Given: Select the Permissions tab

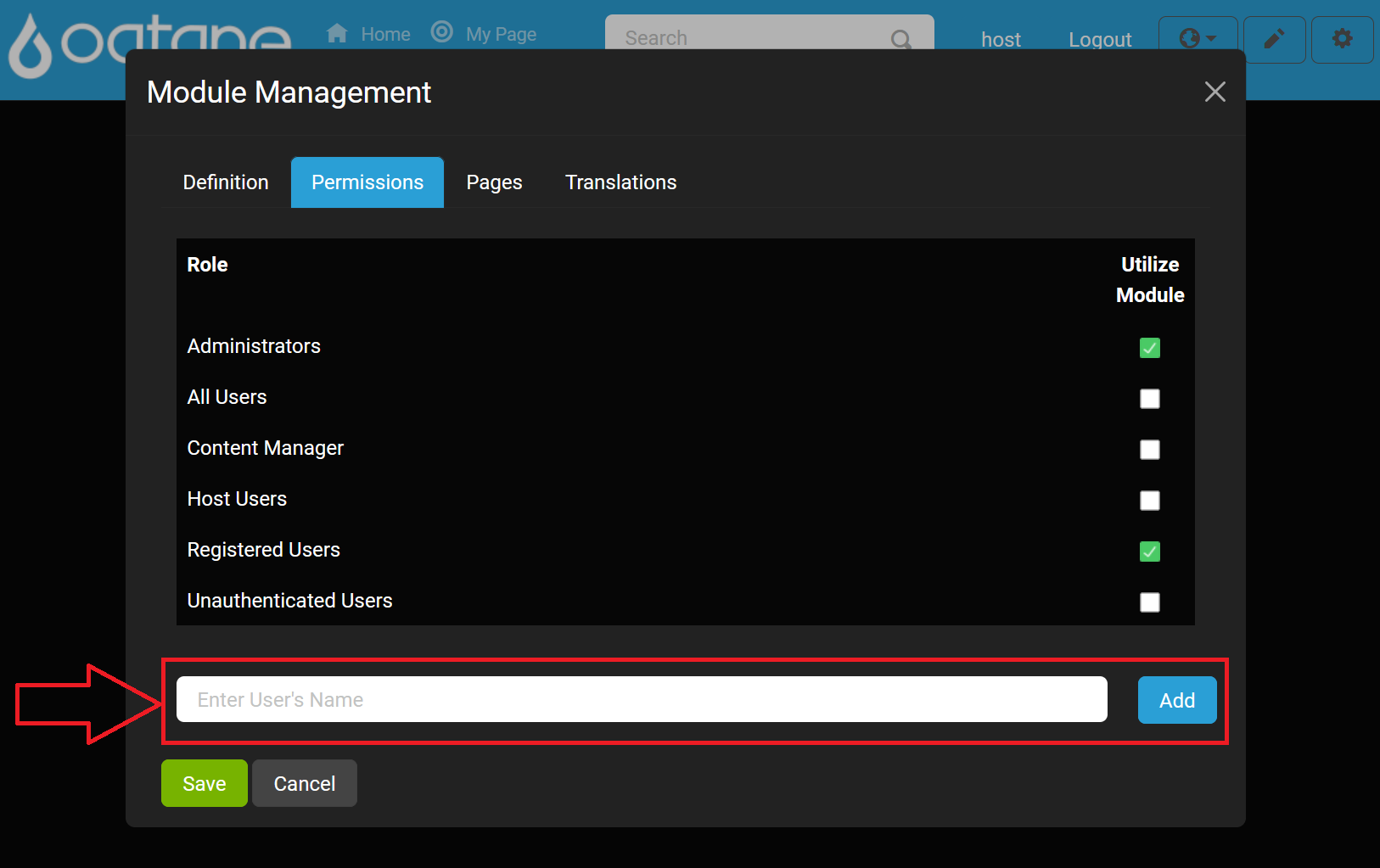Looking at the screenshot, I should tap(367, 182).
